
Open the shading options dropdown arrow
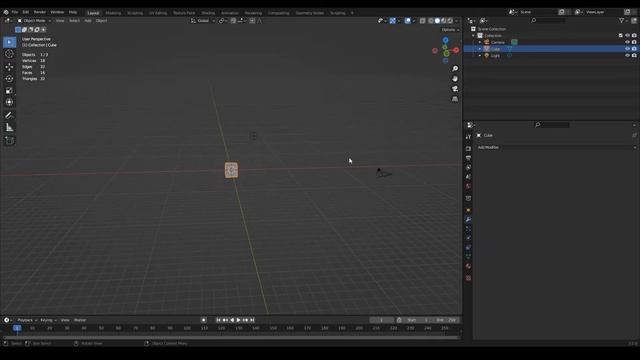[456, 21]
